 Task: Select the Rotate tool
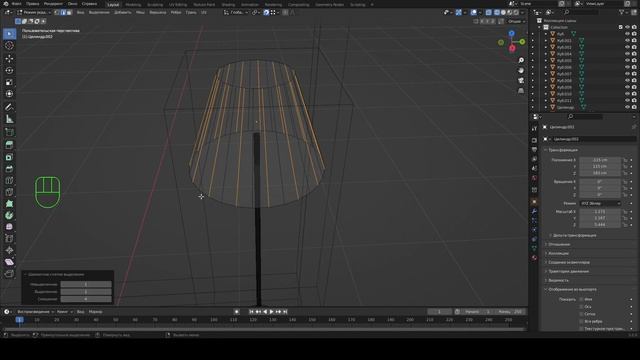click(9, 71)
